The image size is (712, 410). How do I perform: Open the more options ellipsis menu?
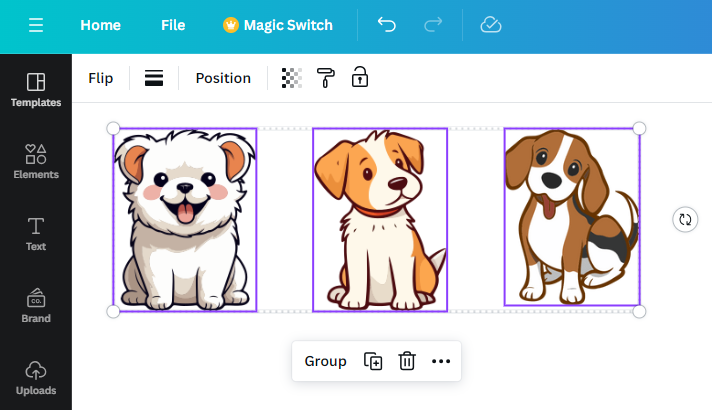(x=441, y=361)
